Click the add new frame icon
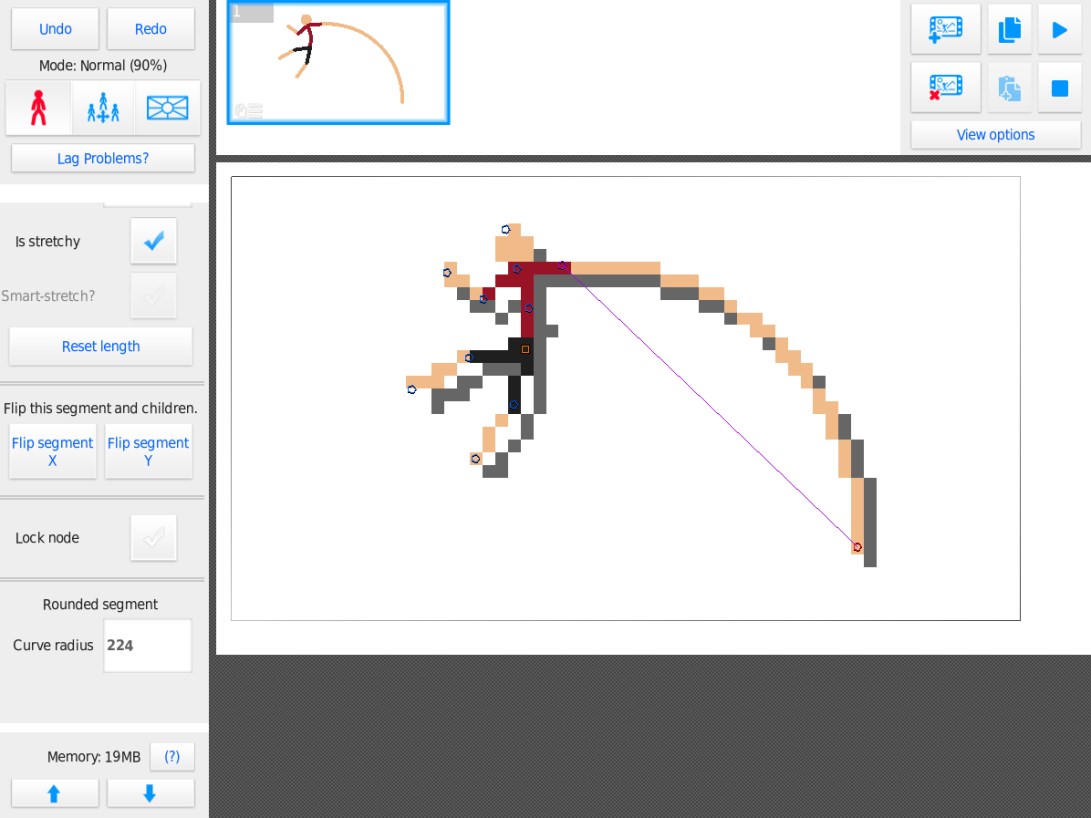The image size is (1091, 818). click(x=946, y=29)
